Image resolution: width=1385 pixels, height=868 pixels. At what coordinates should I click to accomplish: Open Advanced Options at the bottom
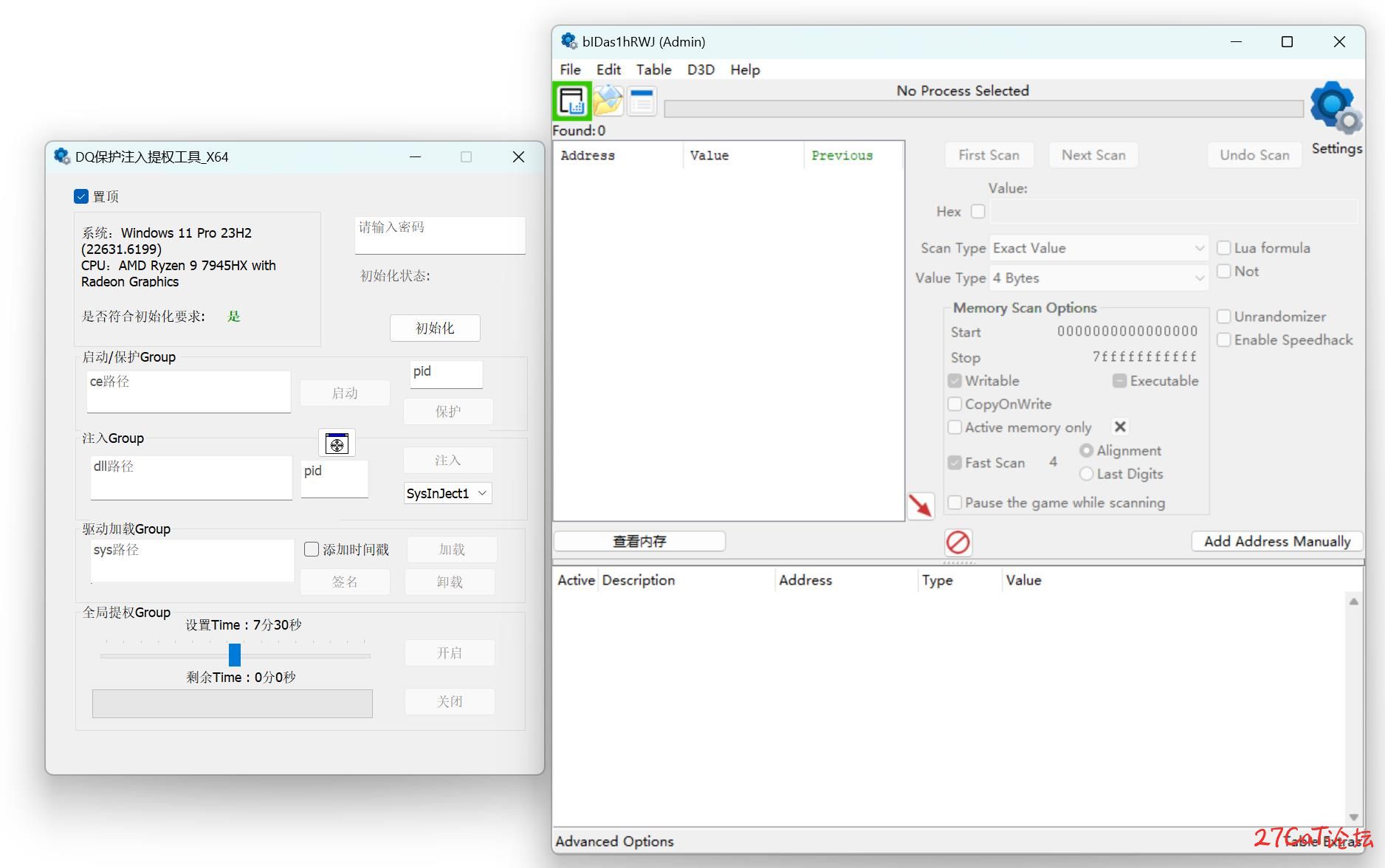[x=614, y=841]
